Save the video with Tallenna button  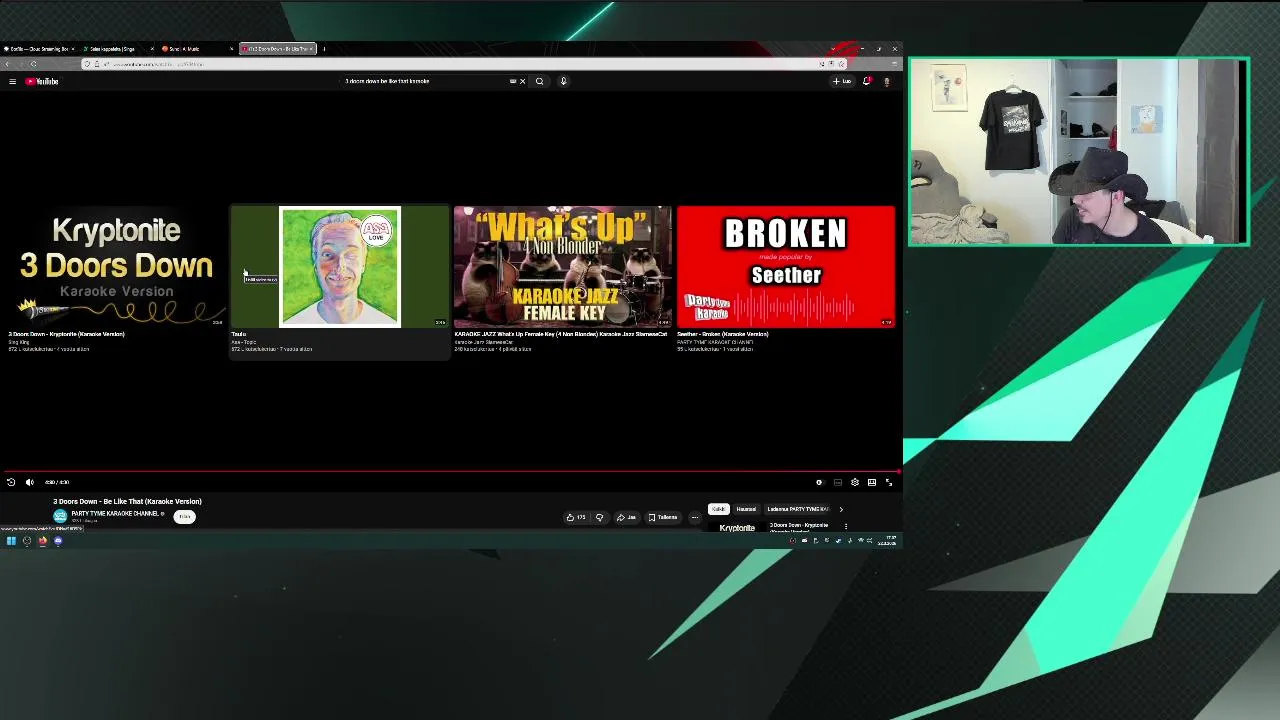click(x=663, y=517)
